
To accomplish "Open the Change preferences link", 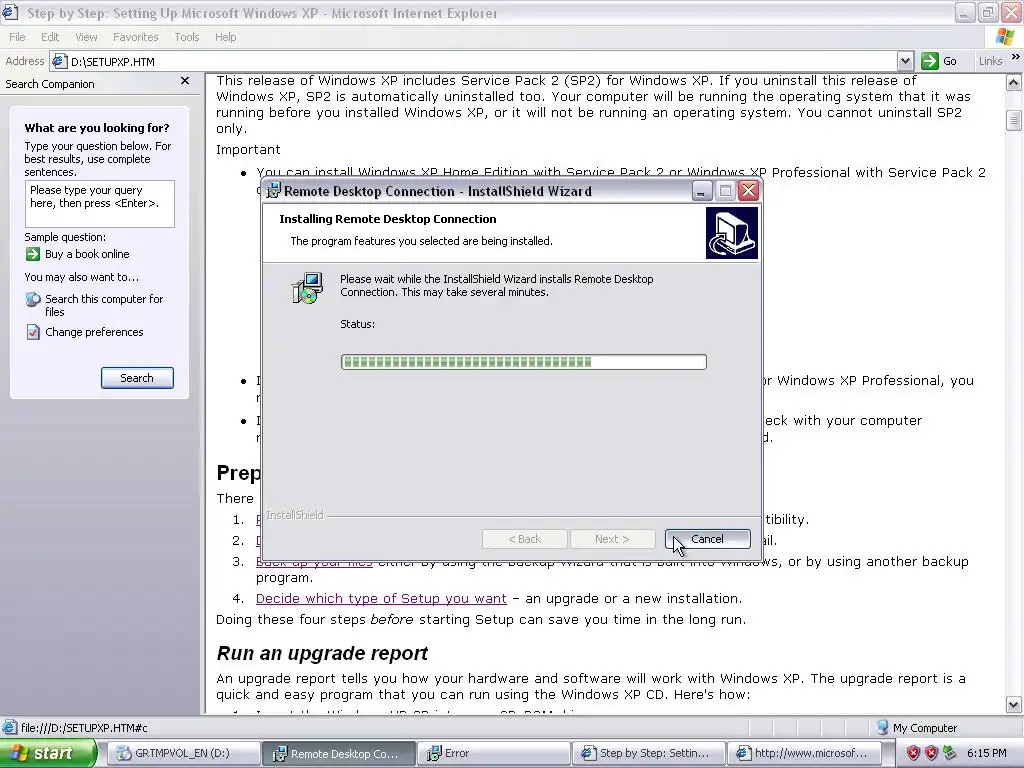I will click(x=94, y=332).
